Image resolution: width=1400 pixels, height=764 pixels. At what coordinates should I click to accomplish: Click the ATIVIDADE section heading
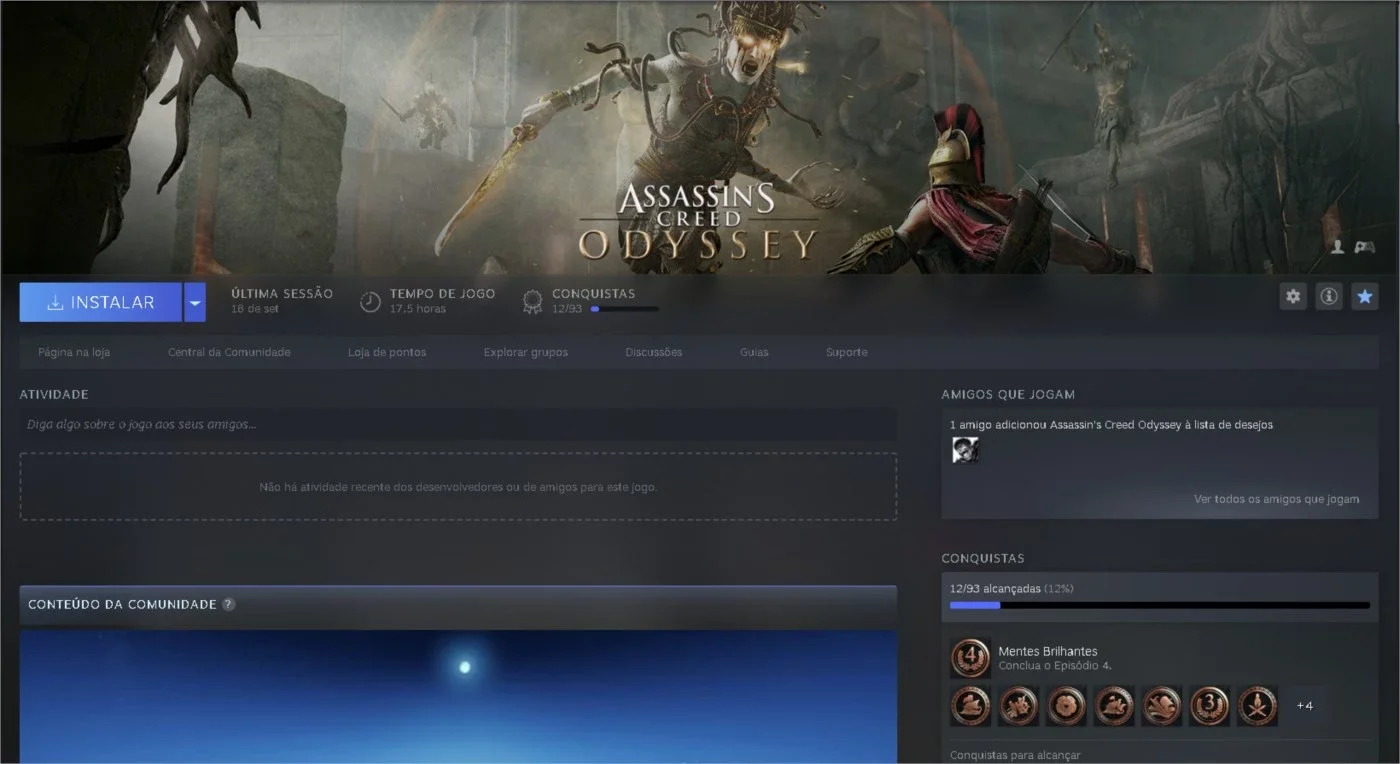tap(54, 394)
